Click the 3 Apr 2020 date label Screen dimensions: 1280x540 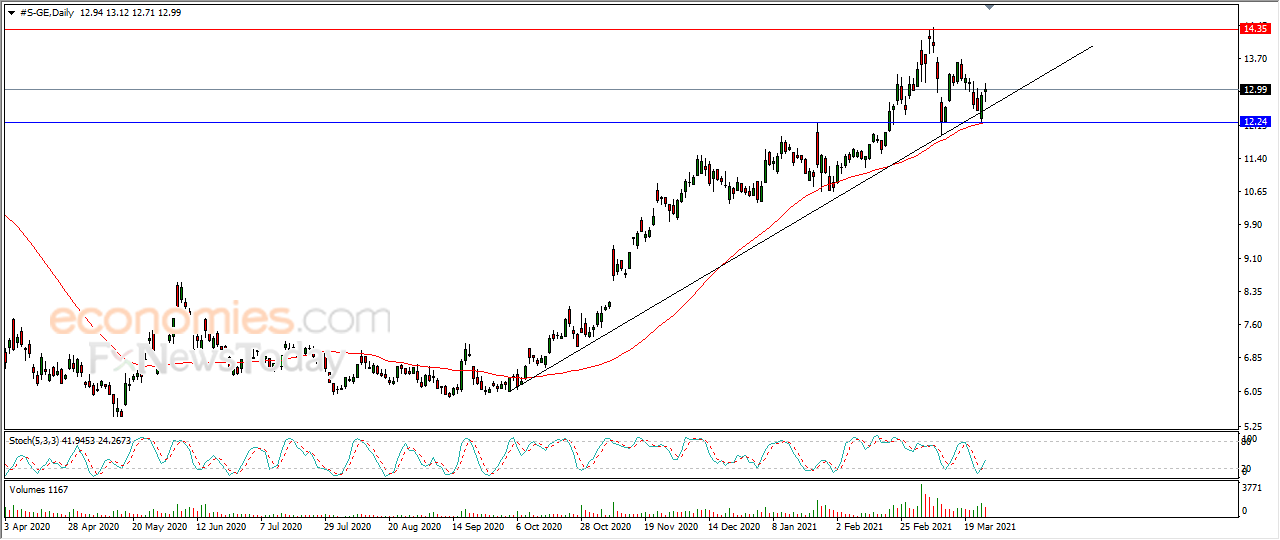[x=28, y=525]
